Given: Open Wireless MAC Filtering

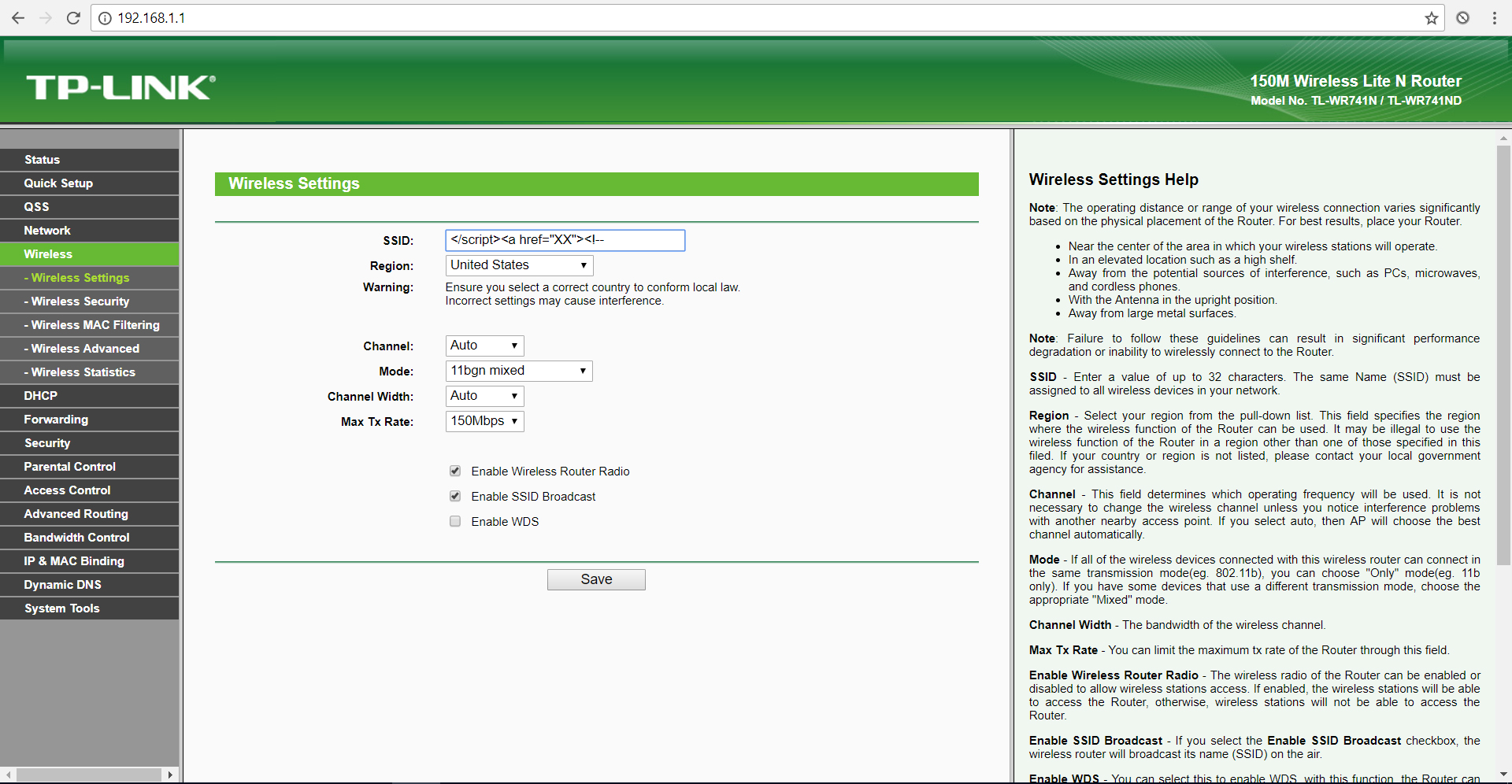Looking at the screenshot, I should (x=90, y=325).
